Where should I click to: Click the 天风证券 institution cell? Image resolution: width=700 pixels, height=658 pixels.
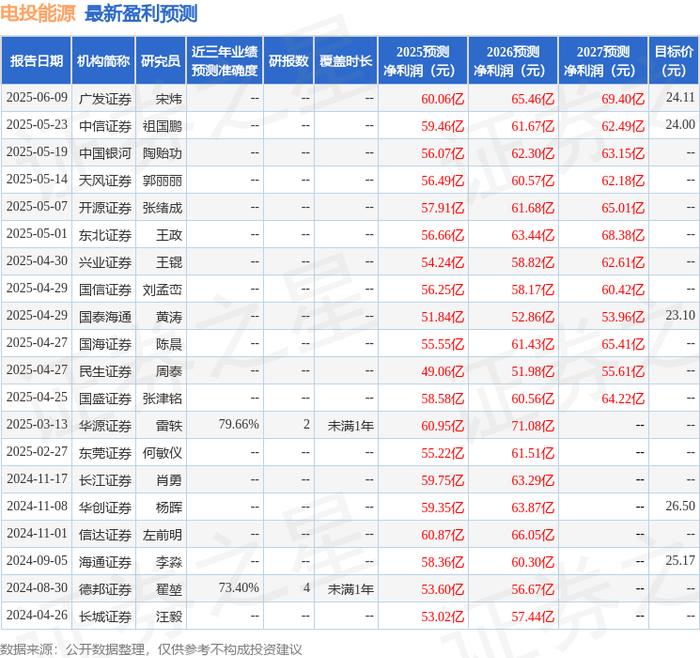[105, 181]
